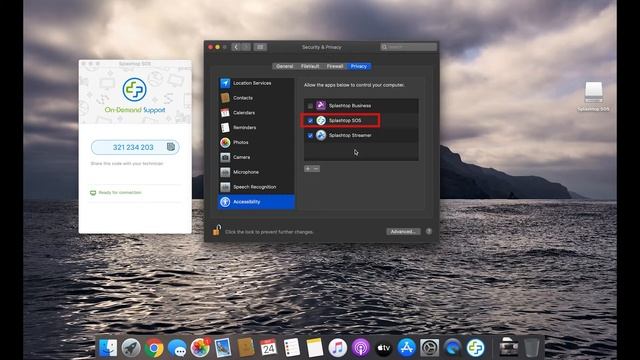Switch to the Firewall tab
Viewport: 640px width, 360px height.
(335, 66)
